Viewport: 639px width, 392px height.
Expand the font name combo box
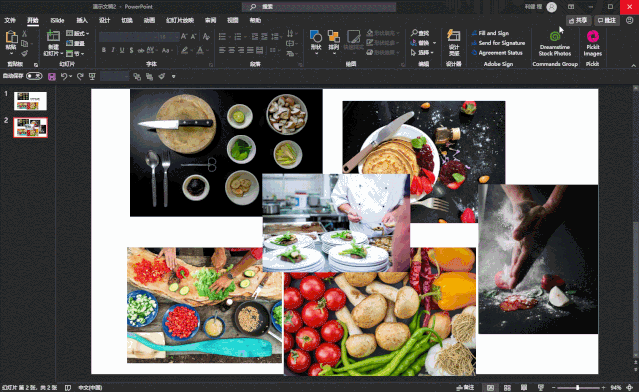coord(128,37)
